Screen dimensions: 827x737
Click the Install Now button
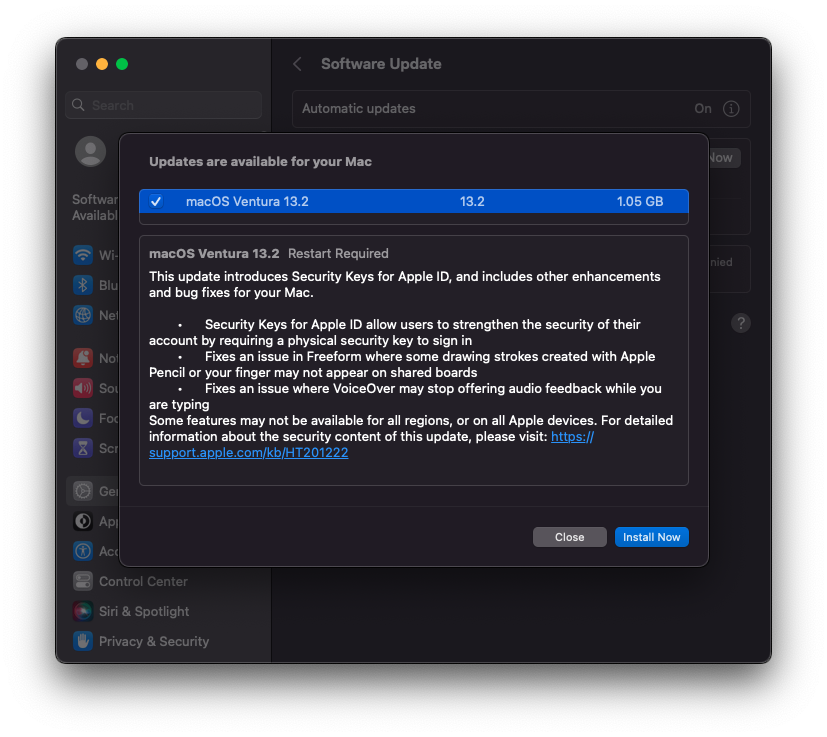pos(651,537)
